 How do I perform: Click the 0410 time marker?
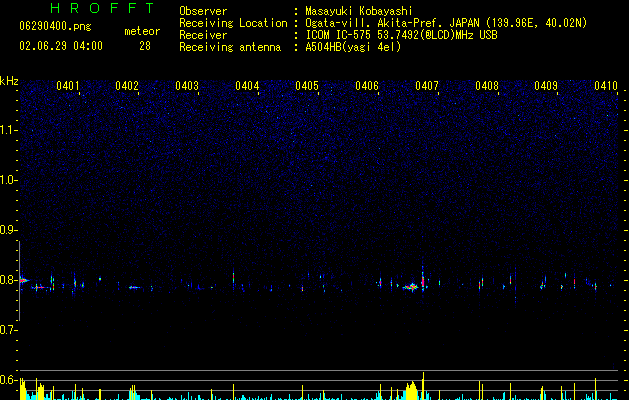tap(606, 86)
